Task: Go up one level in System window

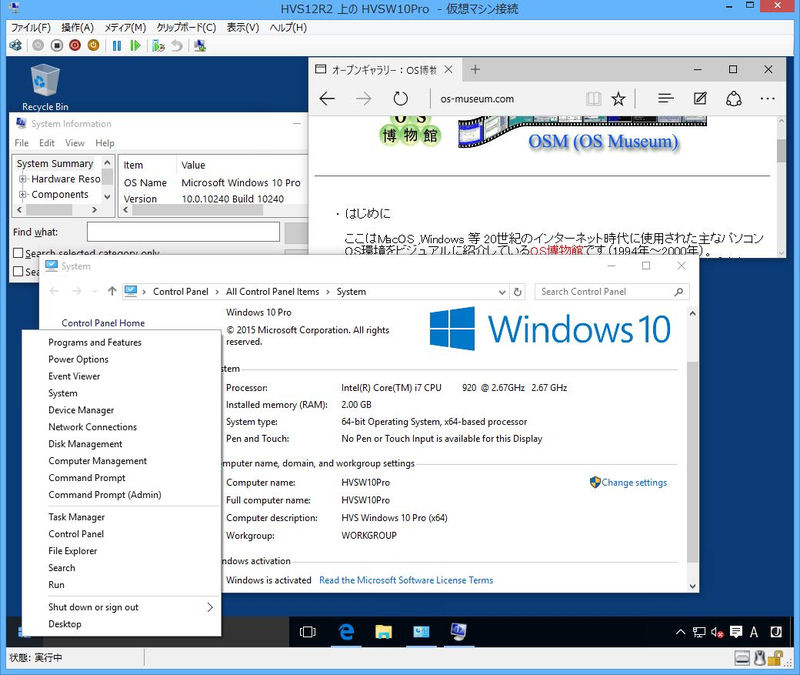Action: click(112, 291)
